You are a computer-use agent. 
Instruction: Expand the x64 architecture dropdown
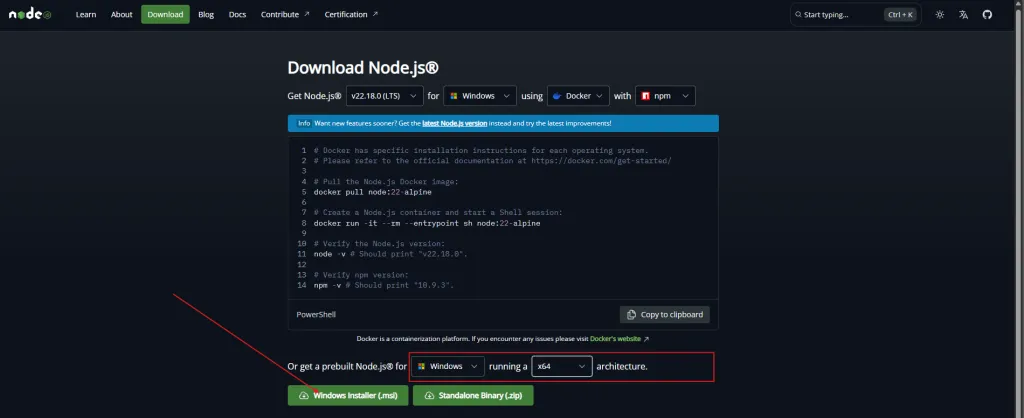(x=561, y=367)
